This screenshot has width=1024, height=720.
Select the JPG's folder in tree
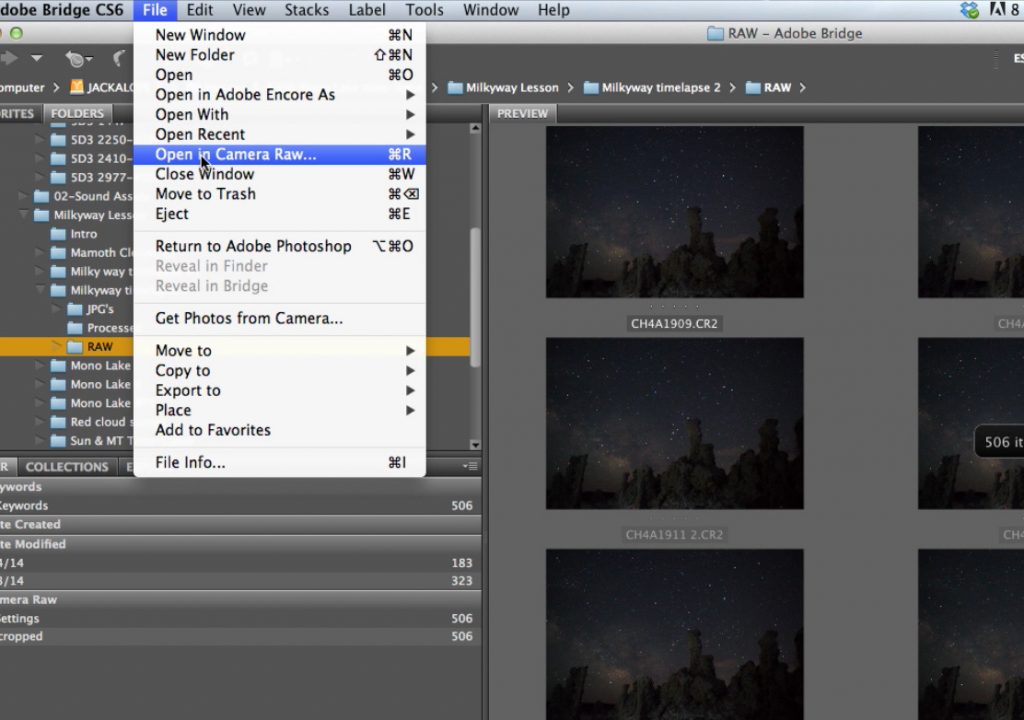(x=91, y=309)
